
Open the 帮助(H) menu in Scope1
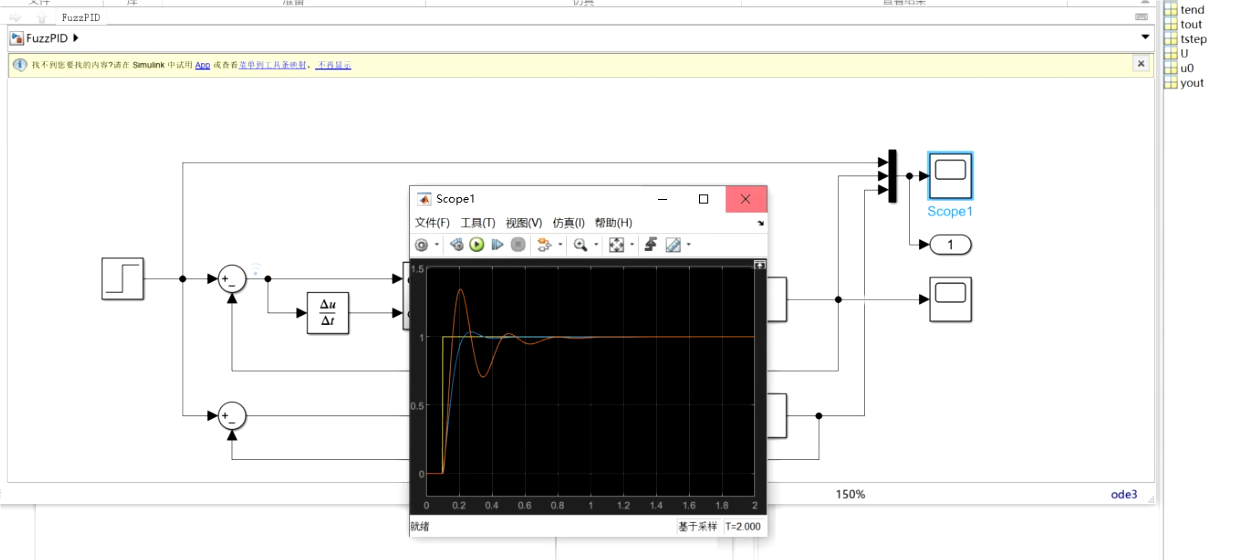pyautogui.click(x=613, y=223)
